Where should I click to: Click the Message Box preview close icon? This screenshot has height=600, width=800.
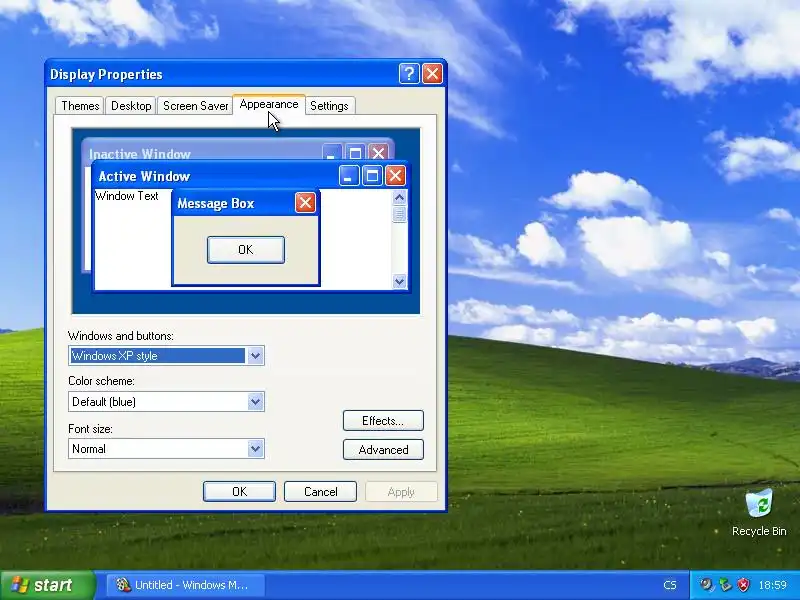(305, 203)
